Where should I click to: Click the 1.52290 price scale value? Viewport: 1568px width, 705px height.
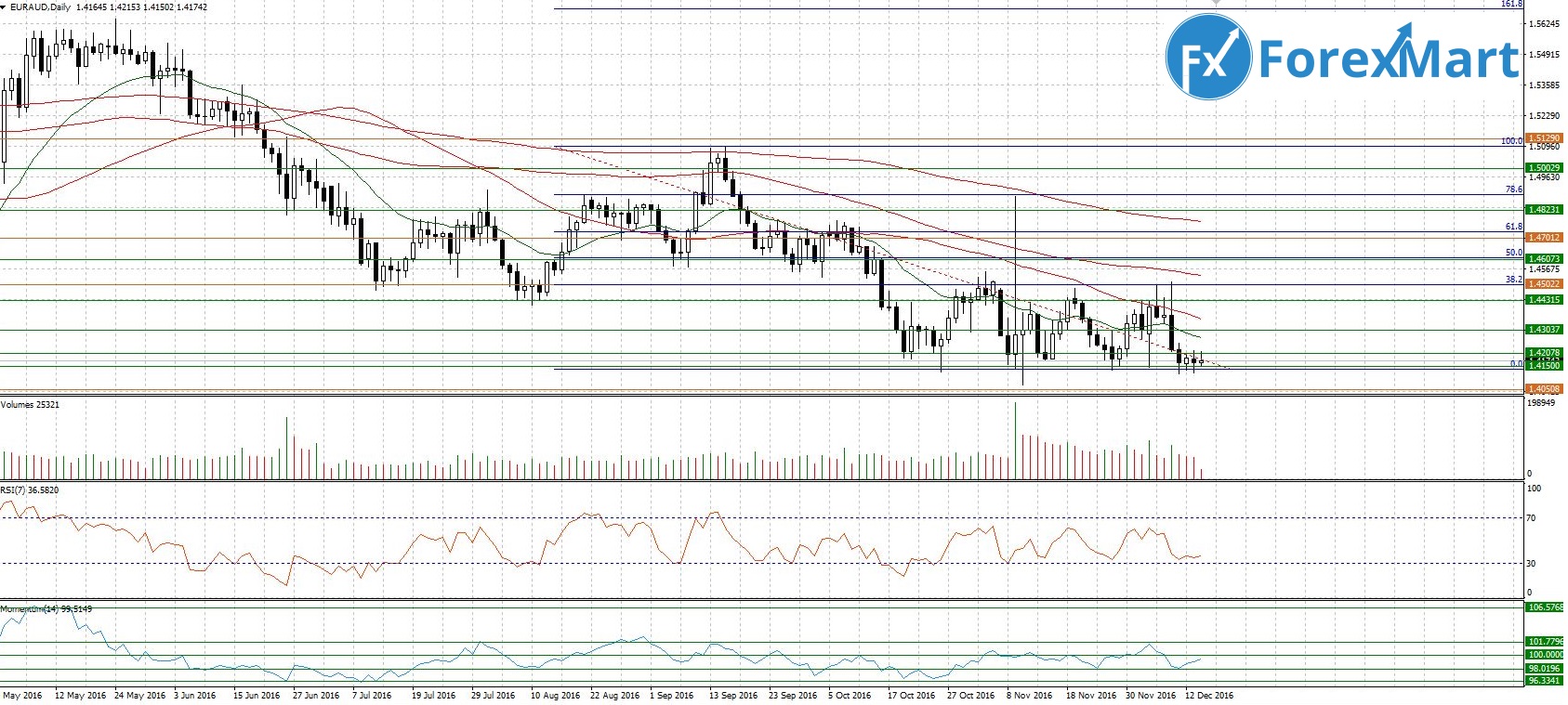coord(1543,116)
